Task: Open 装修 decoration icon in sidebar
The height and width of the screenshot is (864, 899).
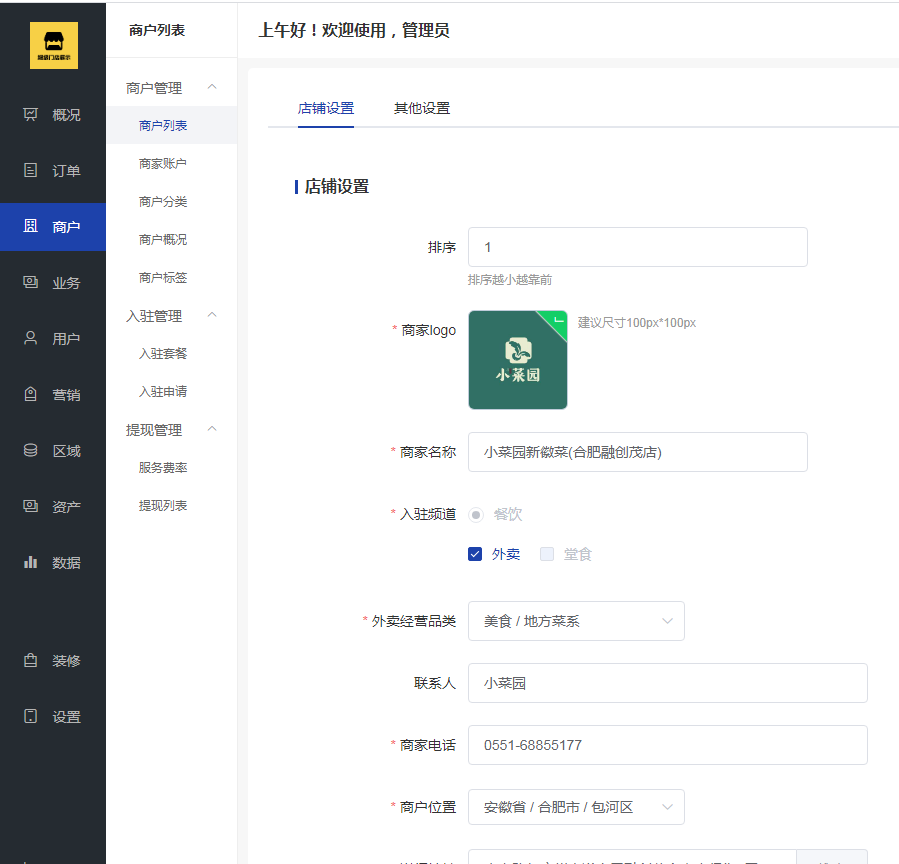Action: [30, 660]
